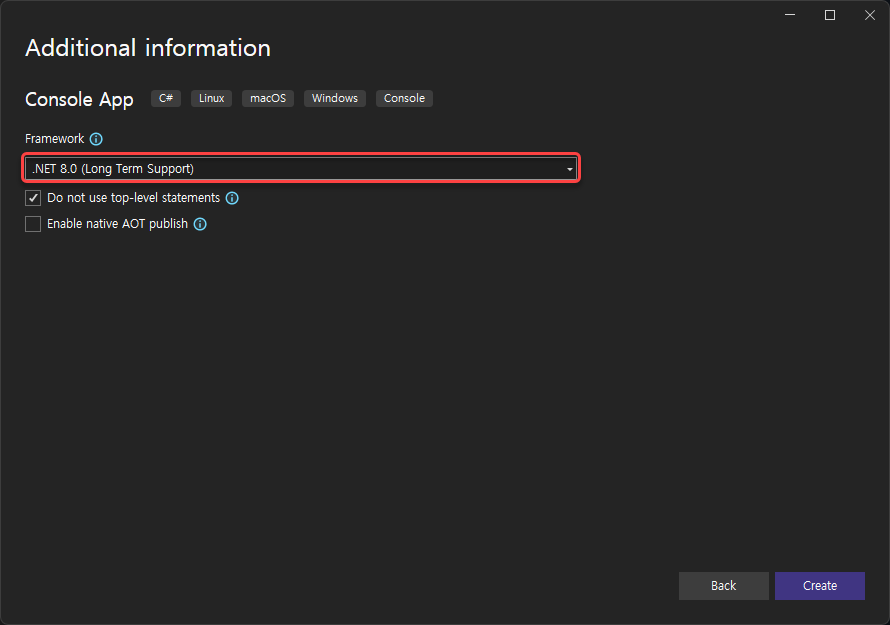The width and height of the screenshot is (890, 625).
Task: Click the info icon beside Framework label
Action: (96, 139)
